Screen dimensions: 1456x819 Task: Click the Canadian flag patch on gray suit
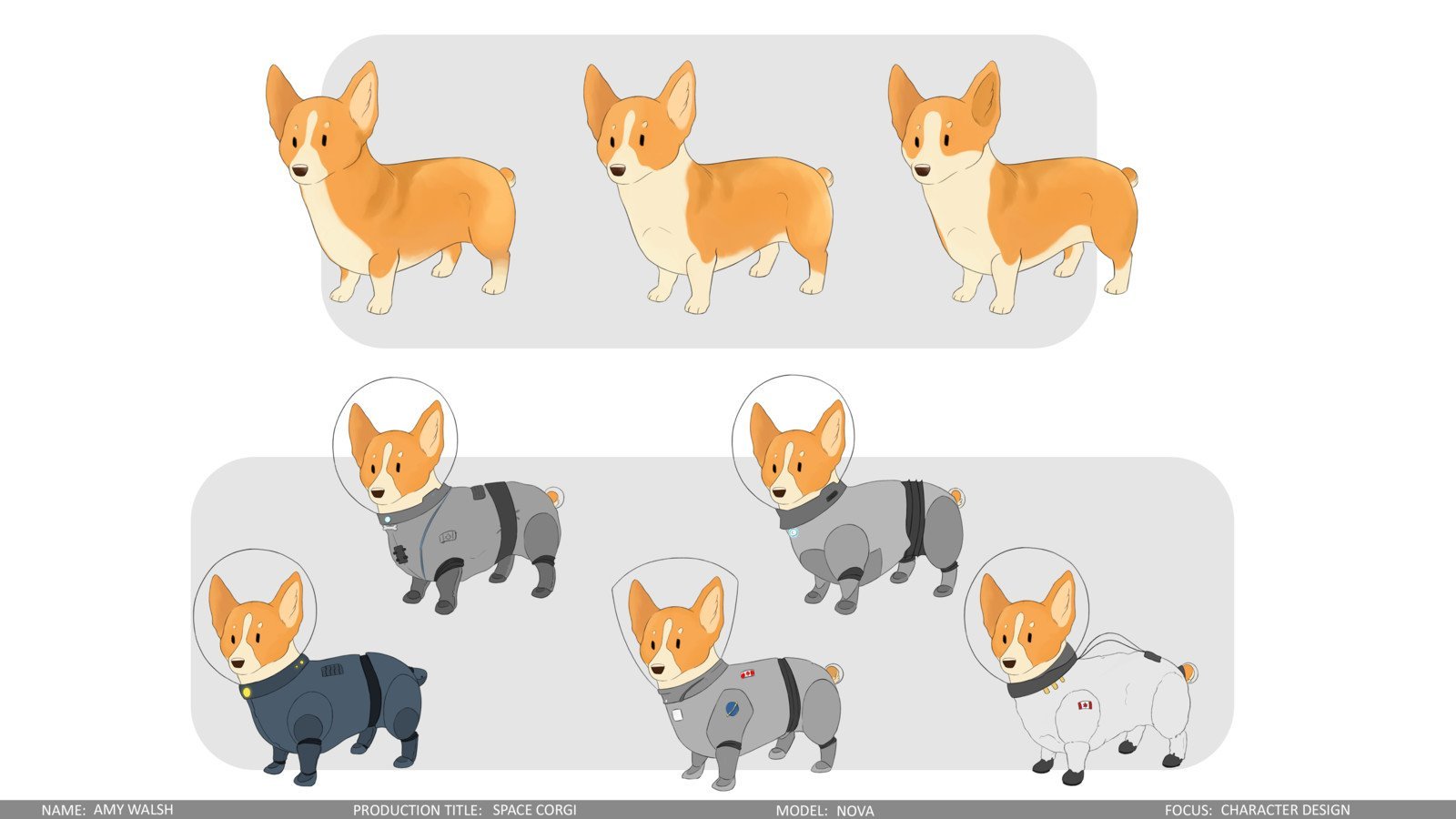747,674
